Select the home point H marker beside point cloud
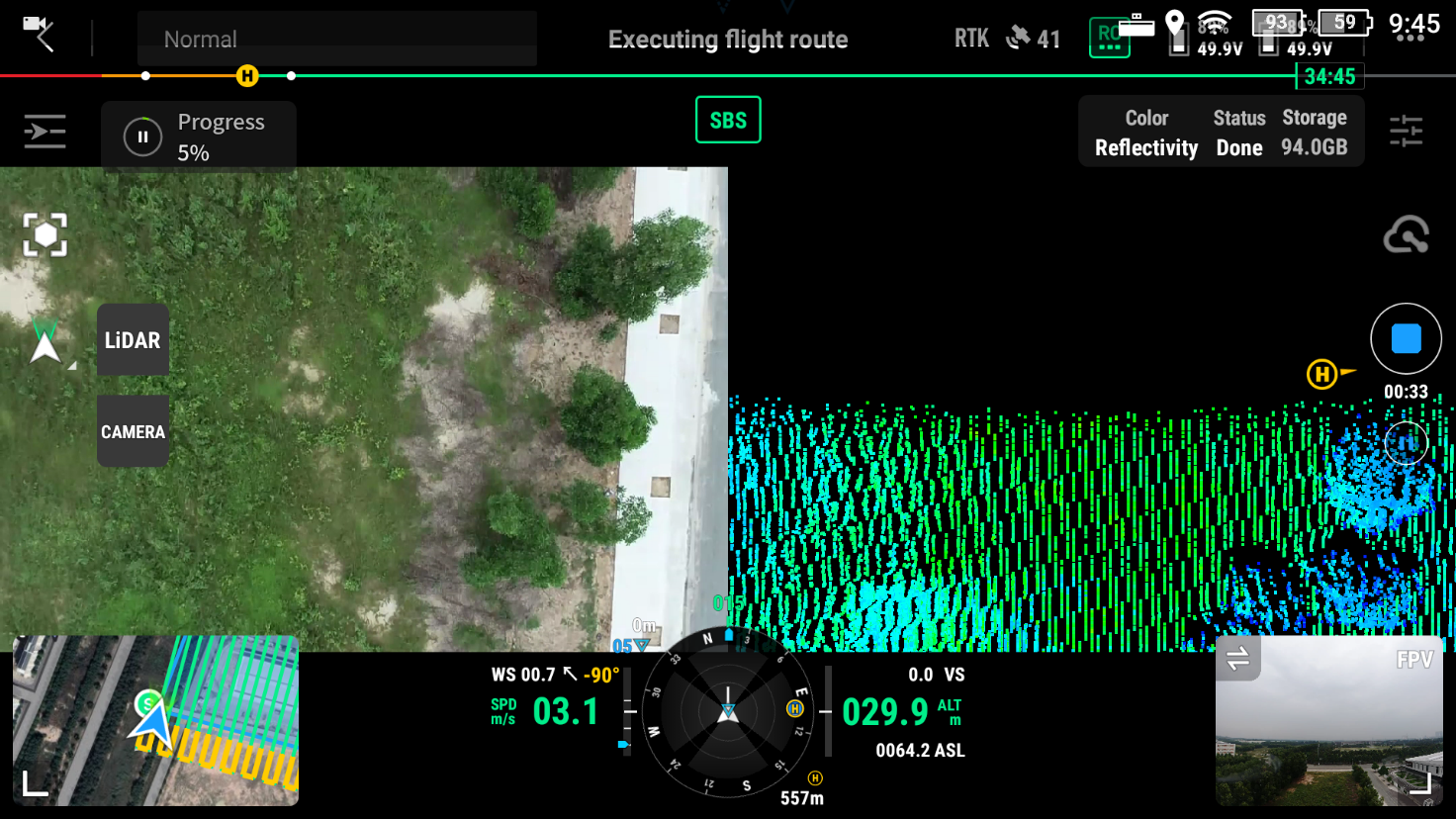The image size is (1456, 819). [x=1322, y=374]
